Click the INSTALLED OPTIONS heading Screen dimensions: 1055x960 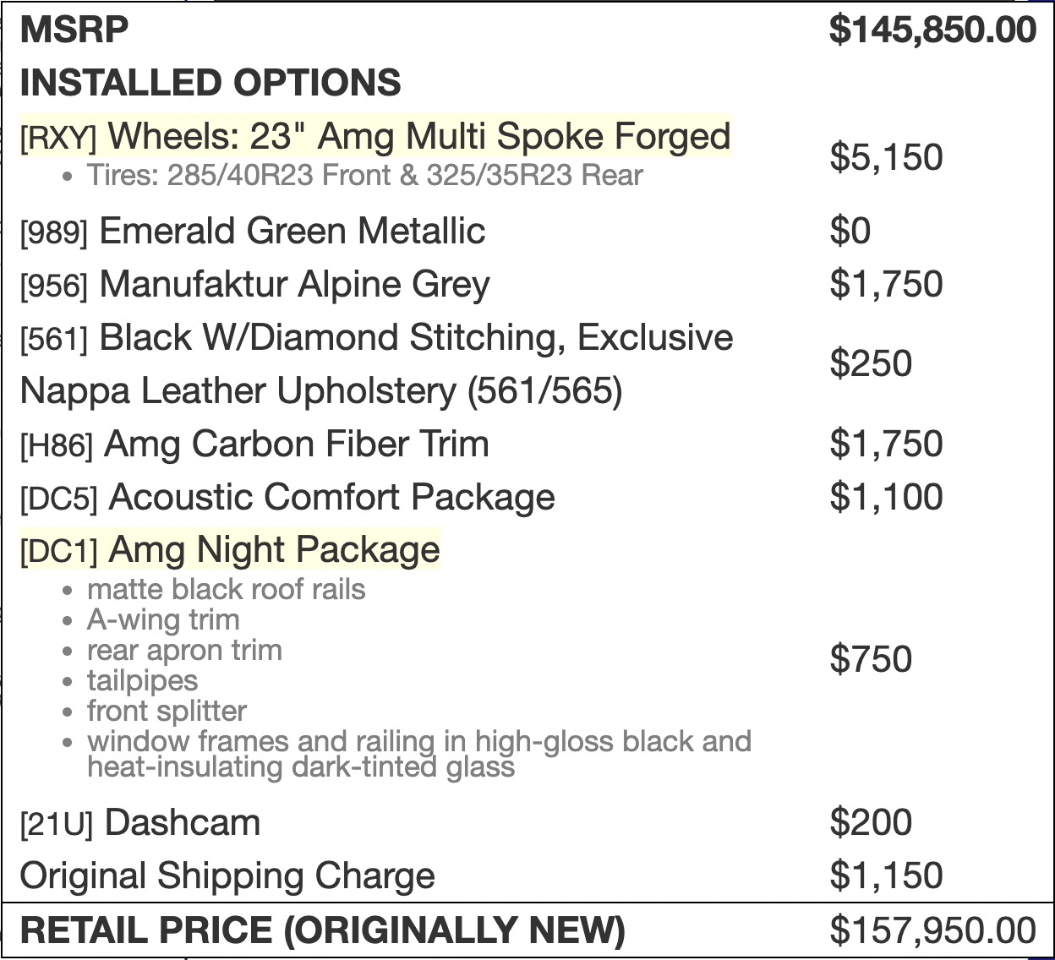coord(210,83)
